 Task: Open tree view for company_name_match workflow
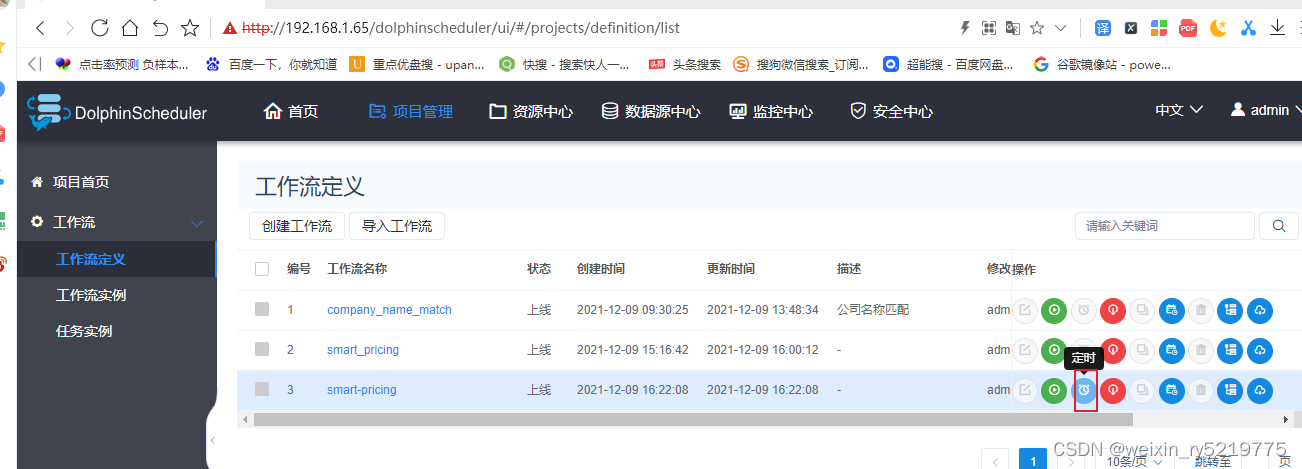point(1231,311)
